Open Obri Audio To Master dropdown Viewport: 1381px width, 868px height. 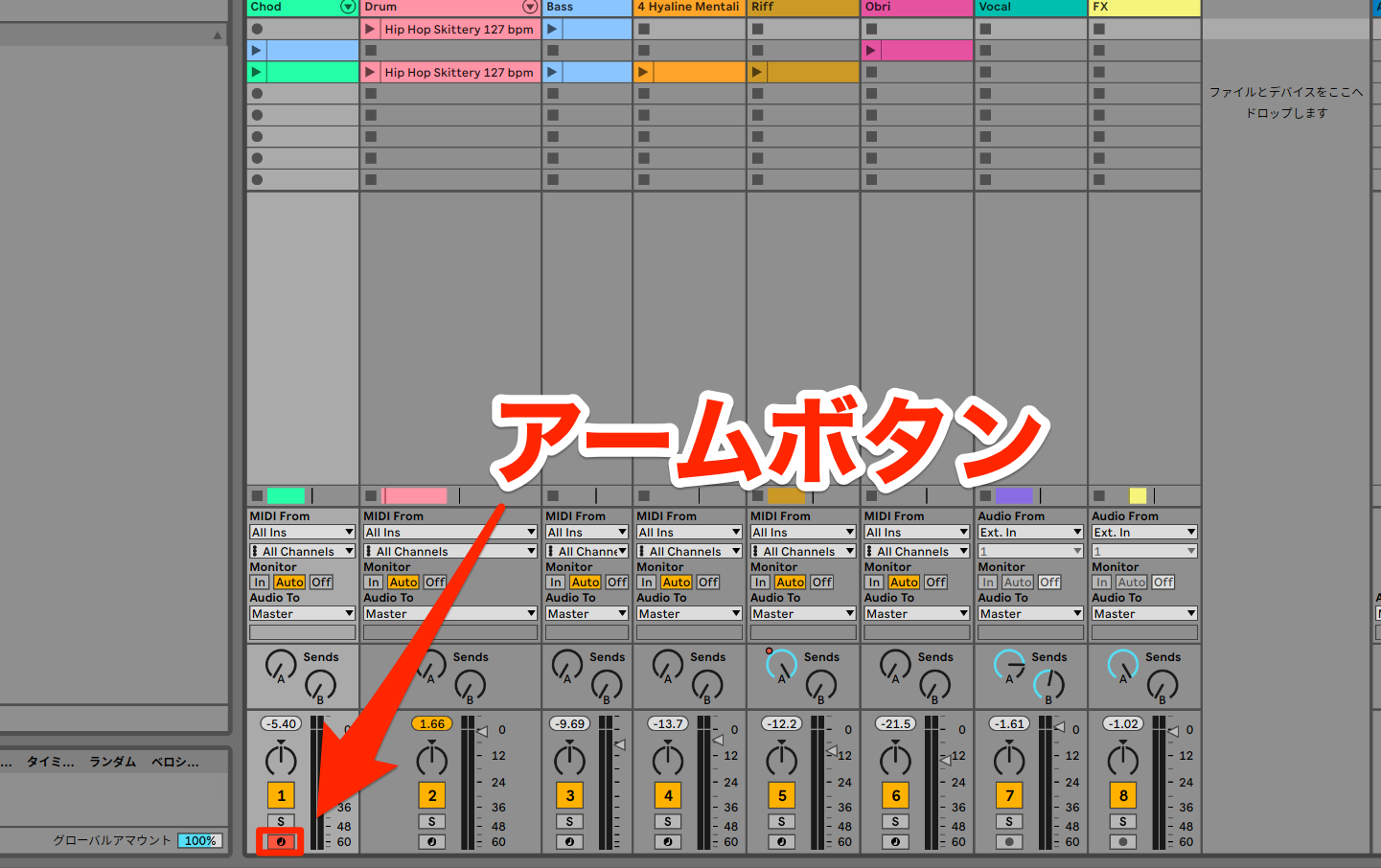pos(917,614)
